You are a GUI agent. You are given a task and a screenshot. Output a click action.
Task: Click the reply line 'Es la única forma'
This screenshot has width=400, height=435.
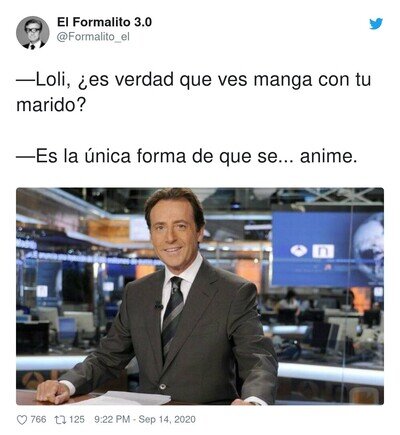[187, 156]
